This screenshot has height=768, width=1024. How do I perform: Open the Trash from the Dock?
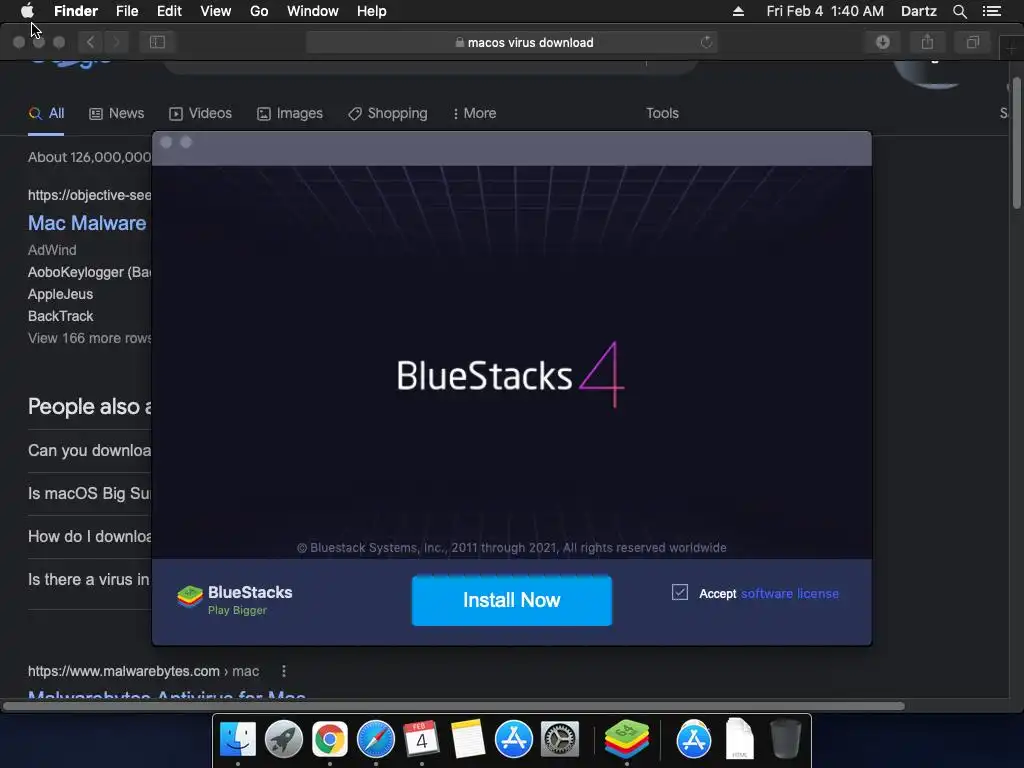(x=785, y=739)
